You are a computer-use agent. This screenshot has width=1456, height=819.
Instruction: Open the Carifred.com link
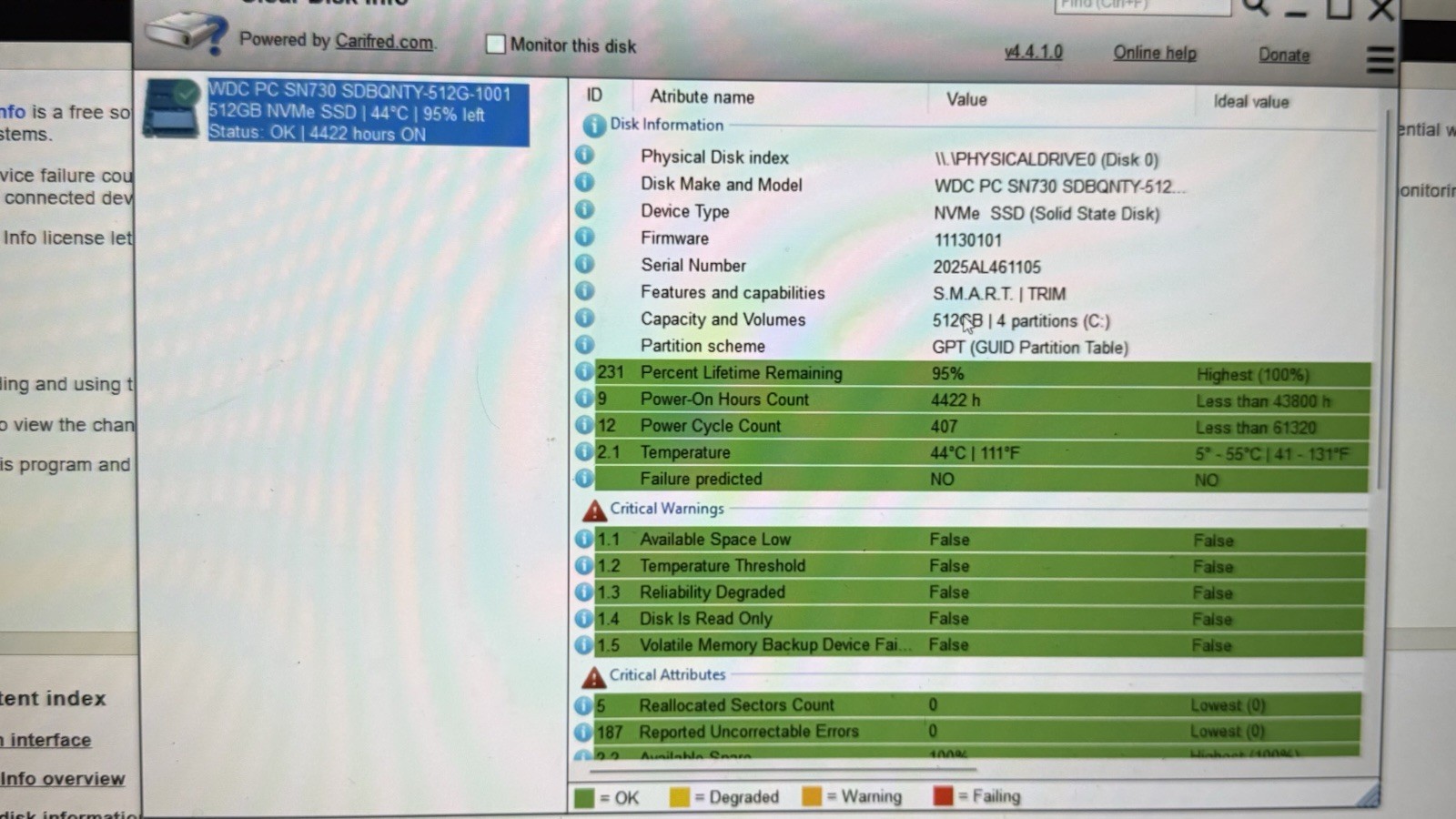point(384,41)
